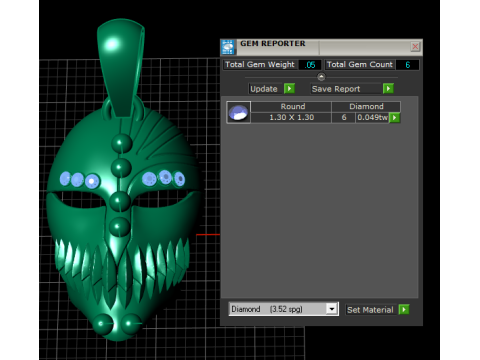This screenshot has width=480, height=360.
Task: Click the Save Report label
Action: coord(336,89)
